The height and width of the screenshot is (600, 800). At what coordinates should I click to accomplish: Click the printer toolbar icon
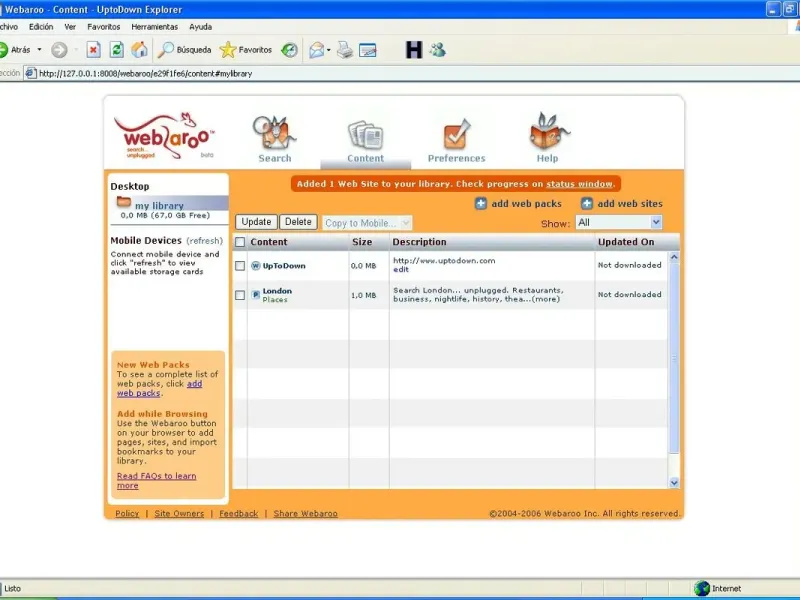pos(345,49)
